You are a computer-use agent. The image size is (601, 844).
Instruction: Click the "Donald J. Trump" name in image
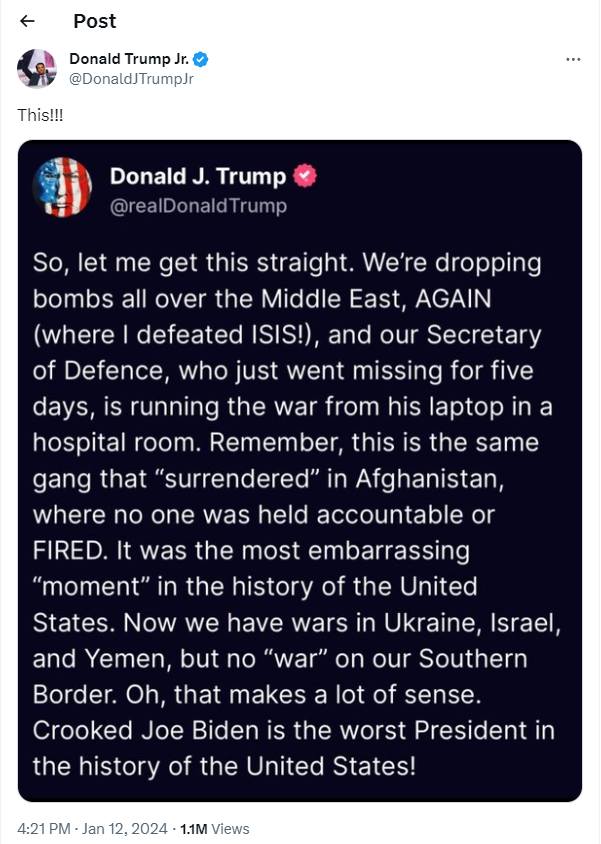[x=197, y=177]
